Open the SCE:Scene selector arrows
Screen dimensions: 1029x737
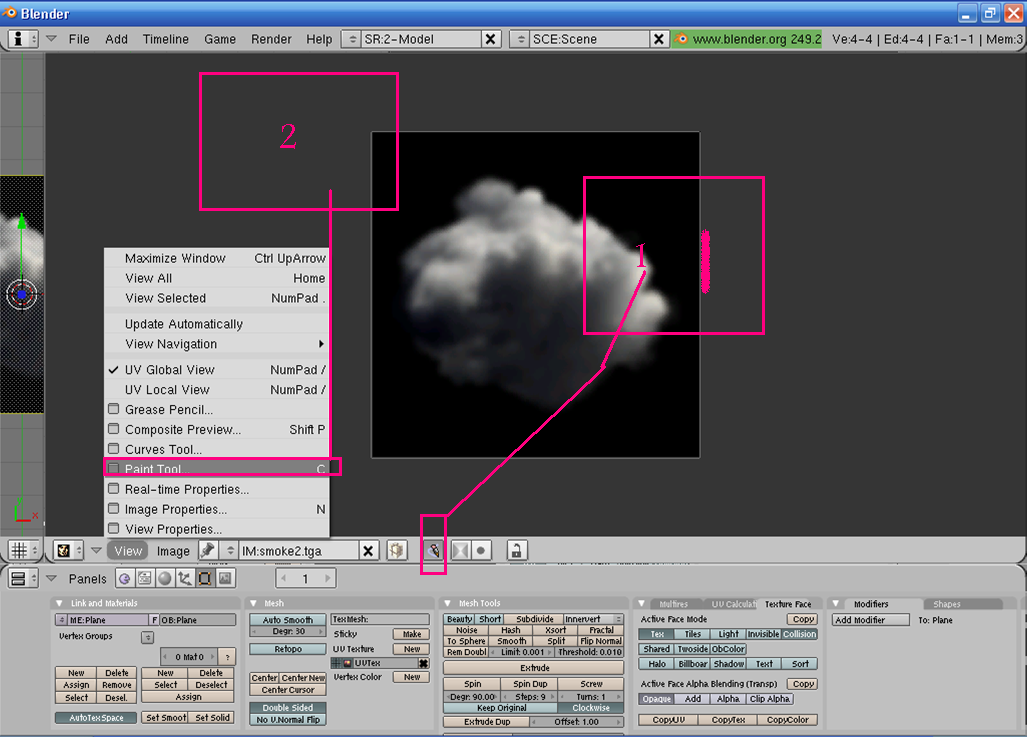click(x=521, y=39)
